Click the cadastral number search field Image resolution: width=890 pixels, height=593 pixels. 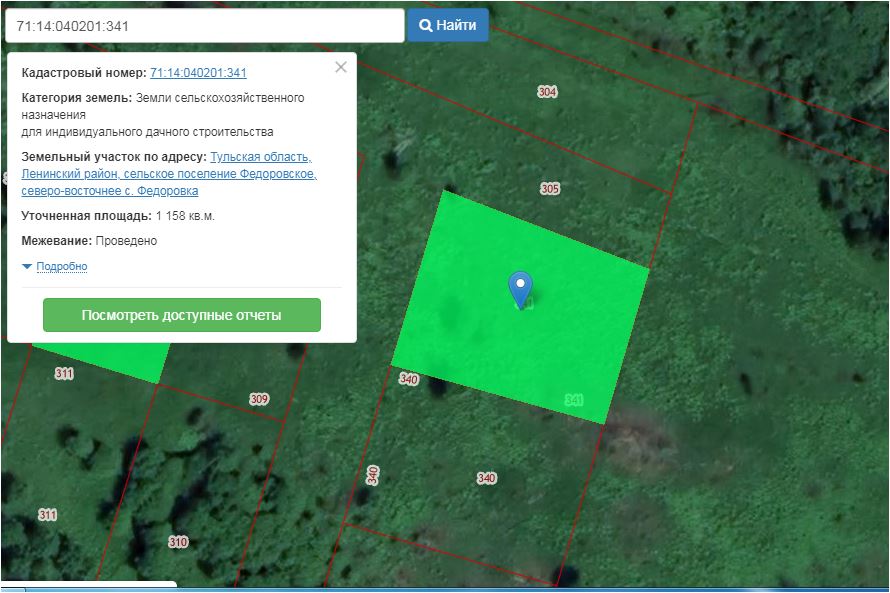click(204, 26)
